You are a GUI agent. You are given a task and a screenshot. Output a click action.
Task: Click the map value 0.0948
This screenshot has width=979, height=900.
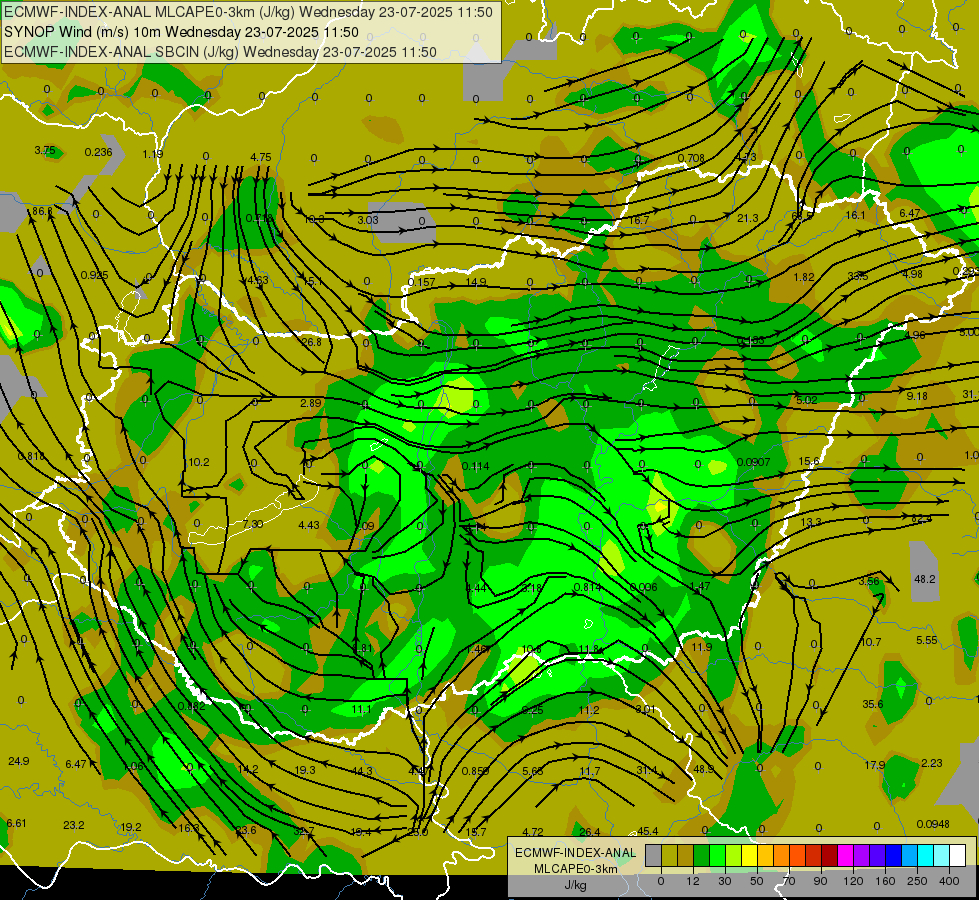(x=933, y=824)
